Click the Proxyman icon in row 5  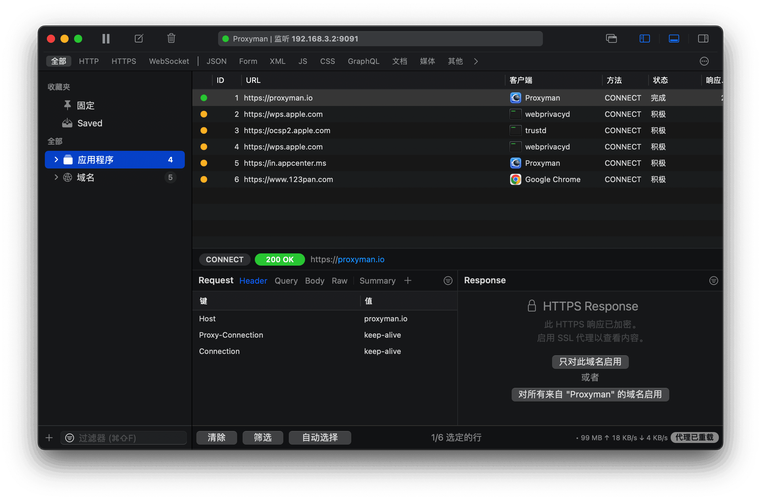pos(515,163)
